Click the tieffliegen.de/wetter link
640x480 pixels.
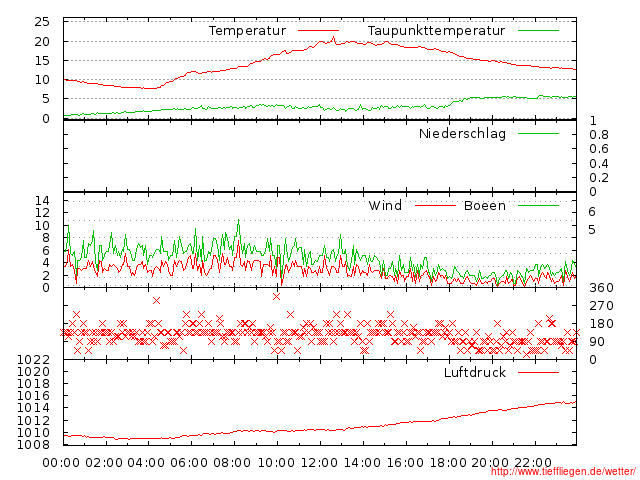[563, 471]
